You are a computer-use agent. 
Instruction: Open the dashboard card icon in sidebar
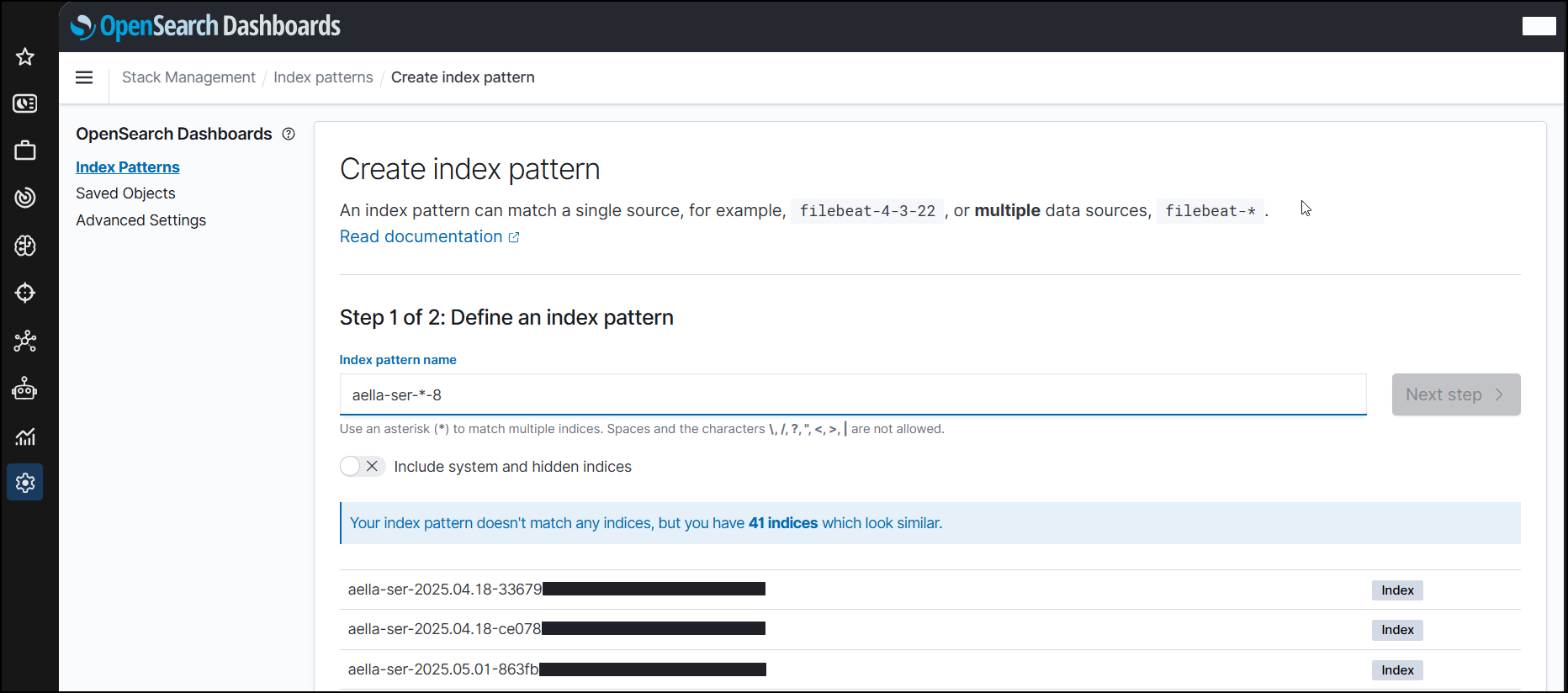[x=25, y=103]
